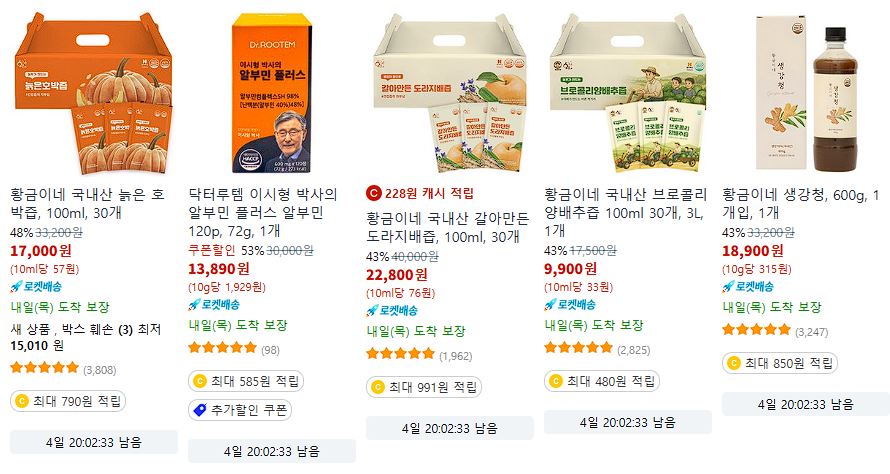890x474 pixels.
Task: Open 닥터루템 이시형 박사의 알부민 플러스 title link
Action: [263, 213]
